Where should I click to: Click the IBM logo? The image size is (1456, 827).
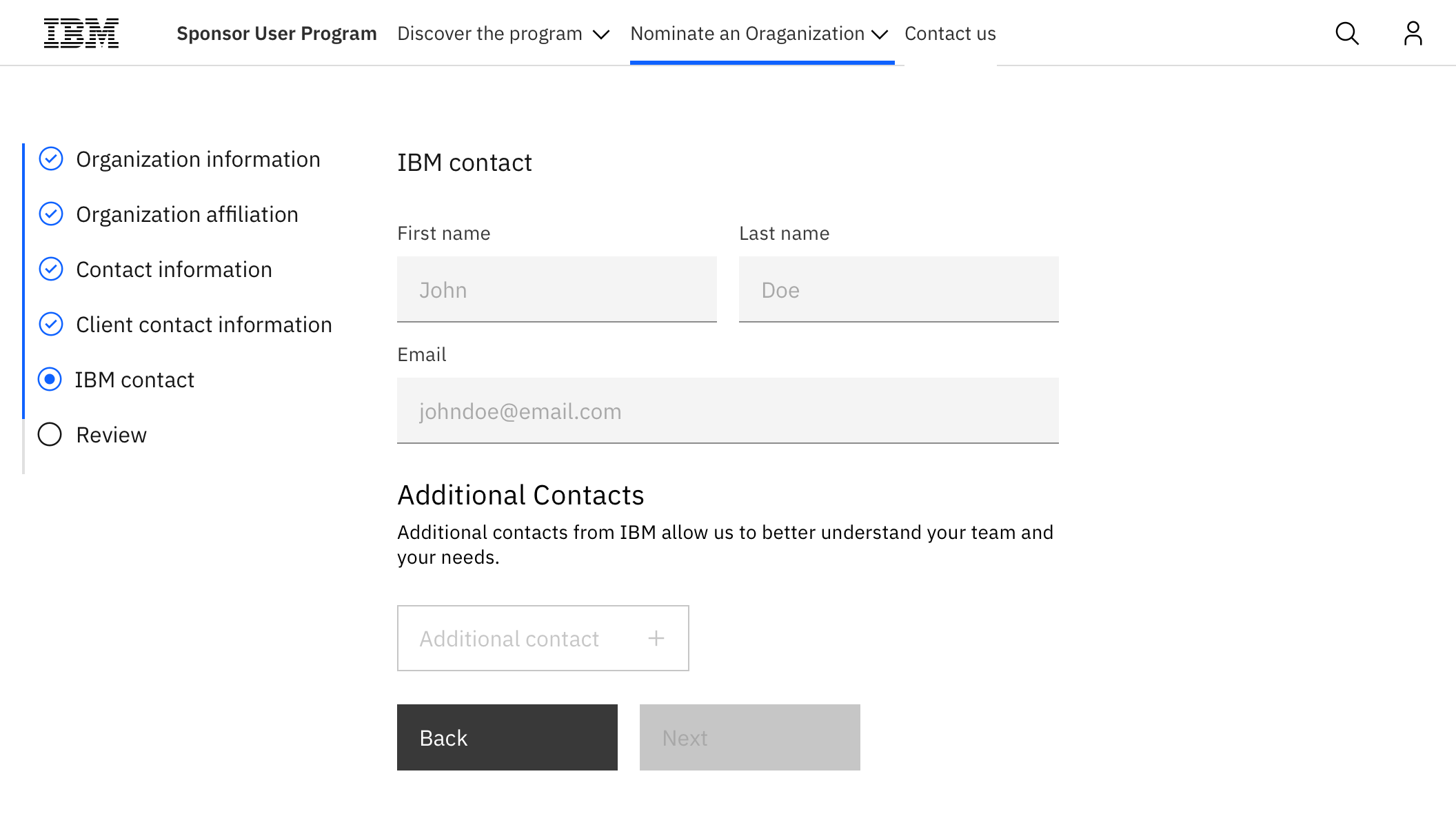click(x=81, y=33)
